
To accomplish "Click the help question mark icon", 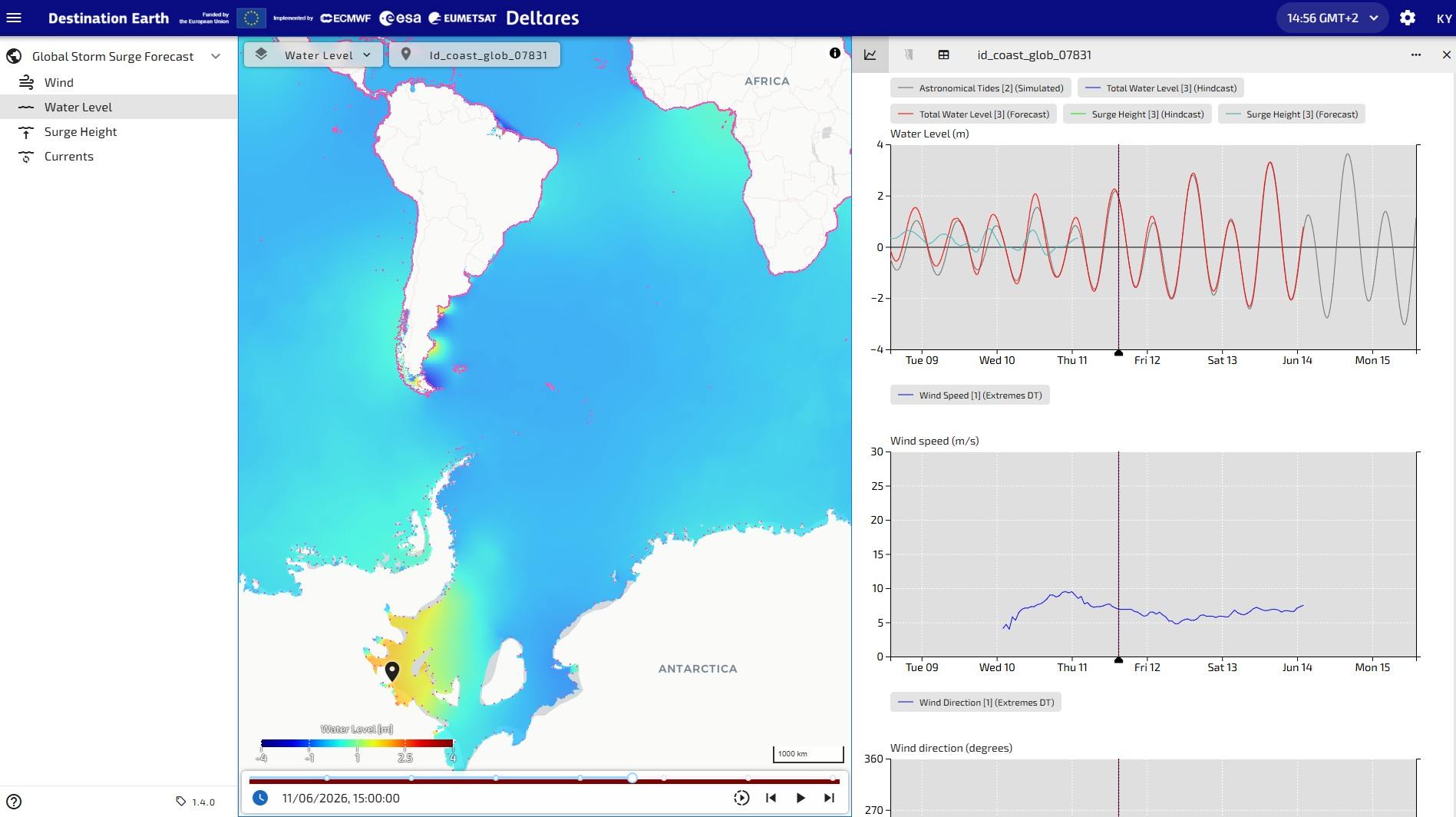I will coord(14,802).
